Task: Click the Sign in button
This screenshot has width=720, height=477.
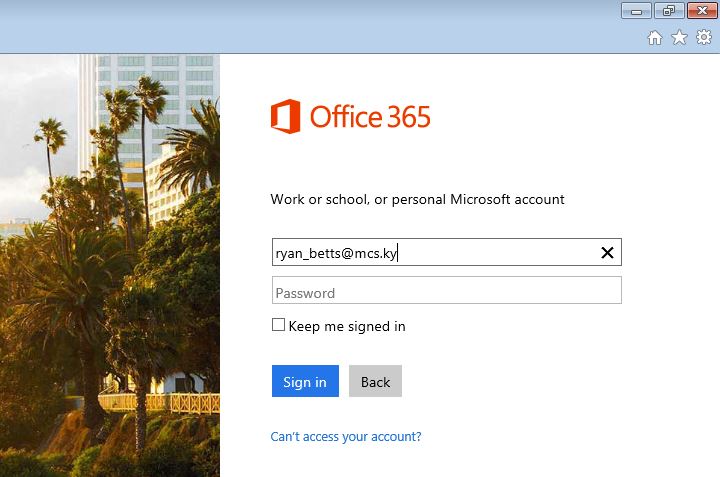Action: [305, 381]
